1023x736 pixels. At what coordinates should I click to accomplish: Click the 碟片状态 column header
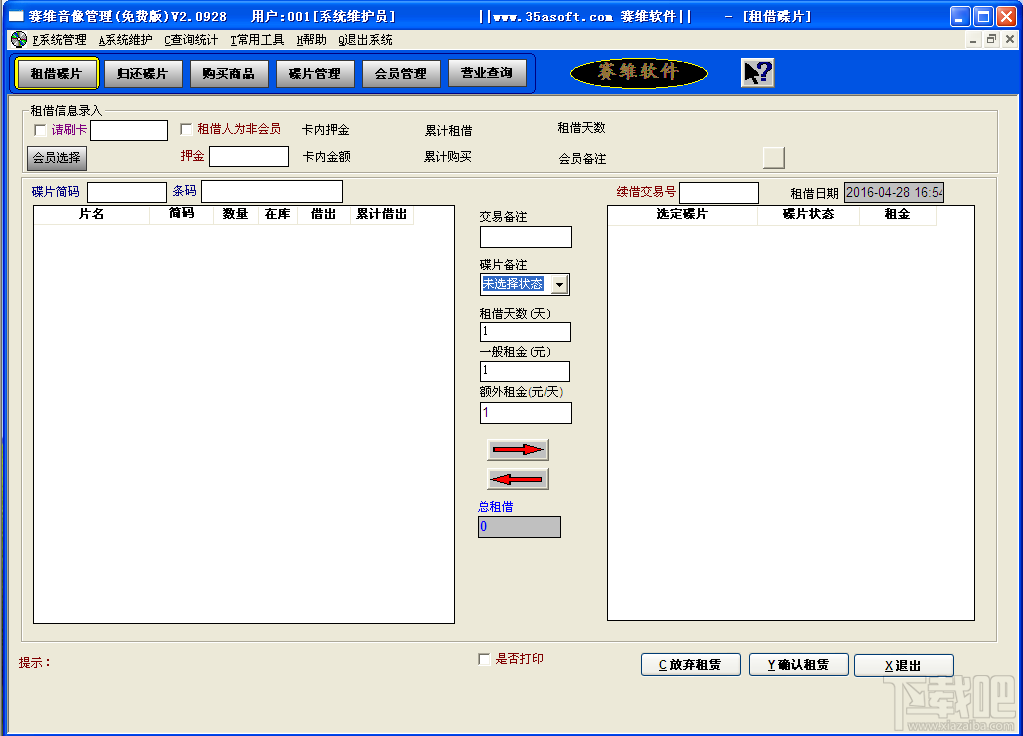pos(808,214)
